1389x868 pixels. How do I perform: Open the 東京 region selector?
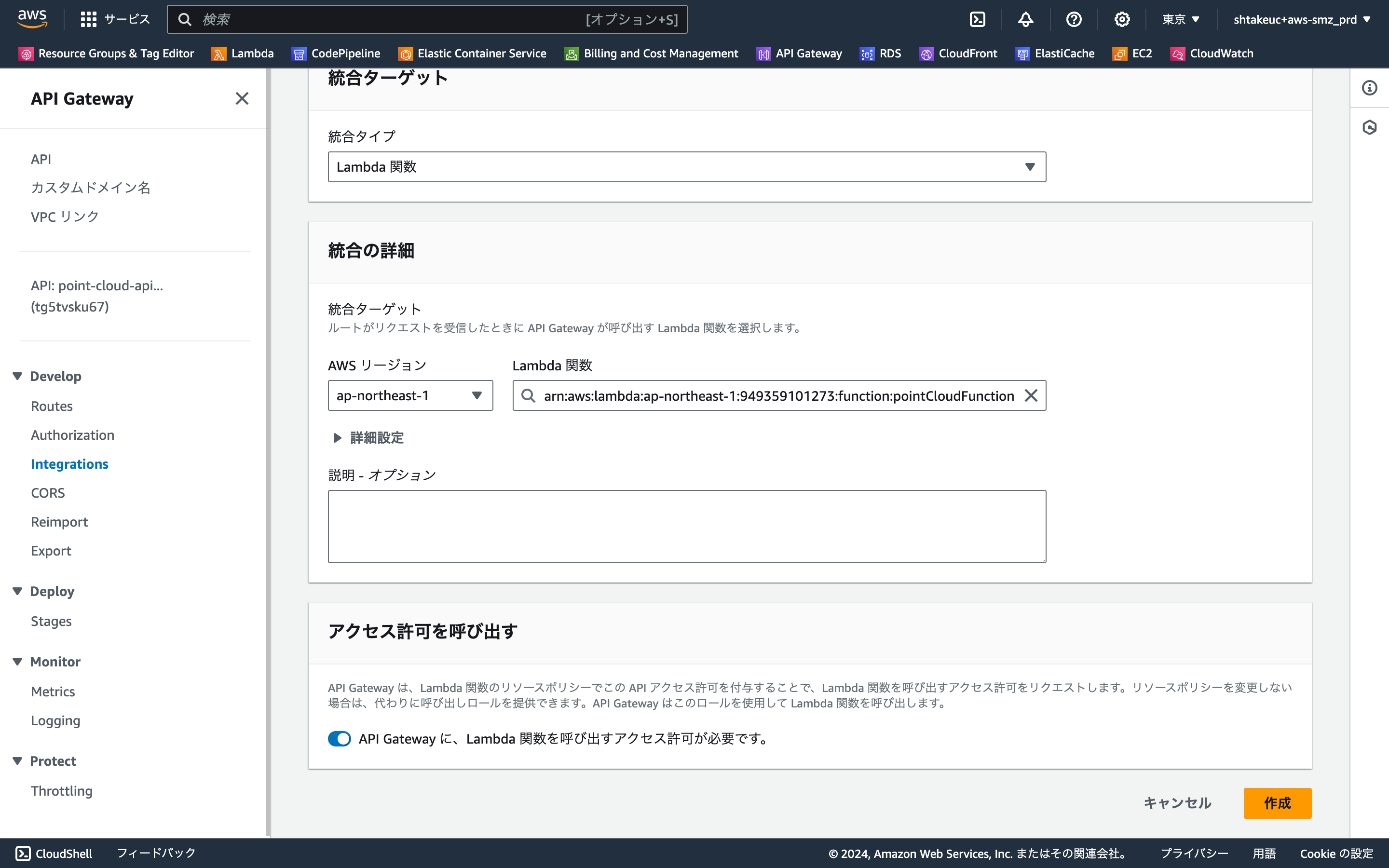click(x=1181, y=19)
